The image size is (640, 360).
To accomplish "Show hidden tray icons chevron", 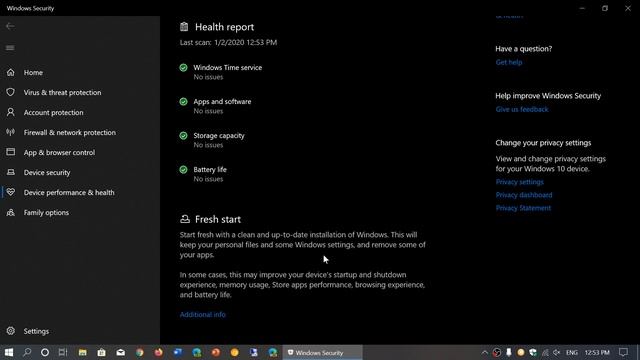I will [x=484, y=353].
